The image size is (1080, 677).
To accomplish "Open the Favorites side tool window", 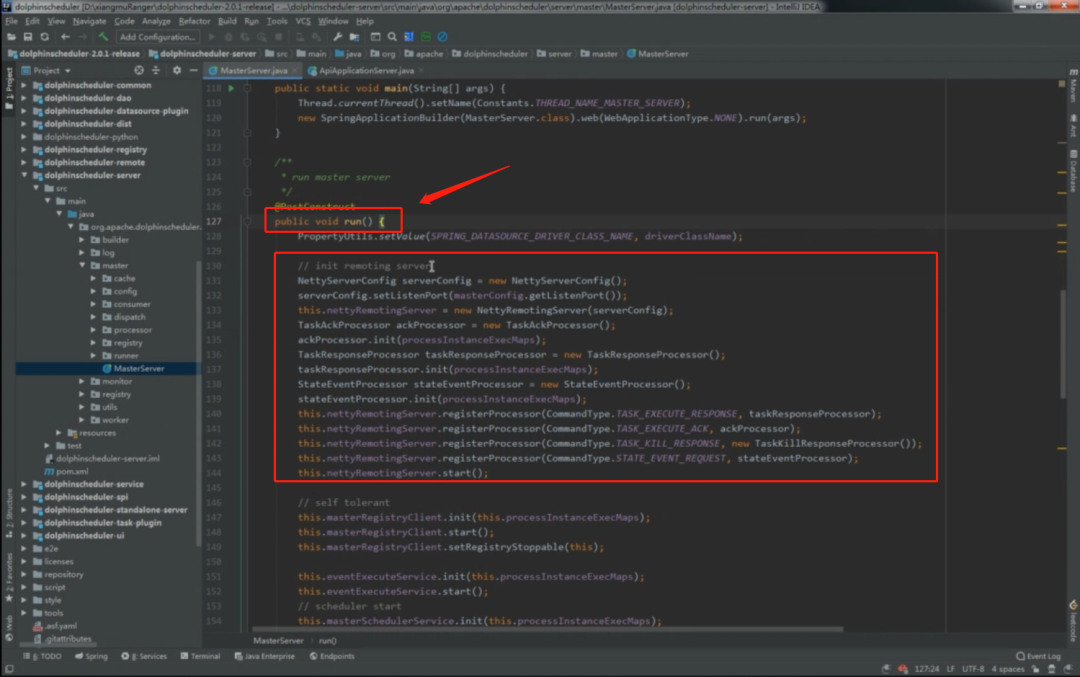I will pyautogui.click(x=9, y=577).
